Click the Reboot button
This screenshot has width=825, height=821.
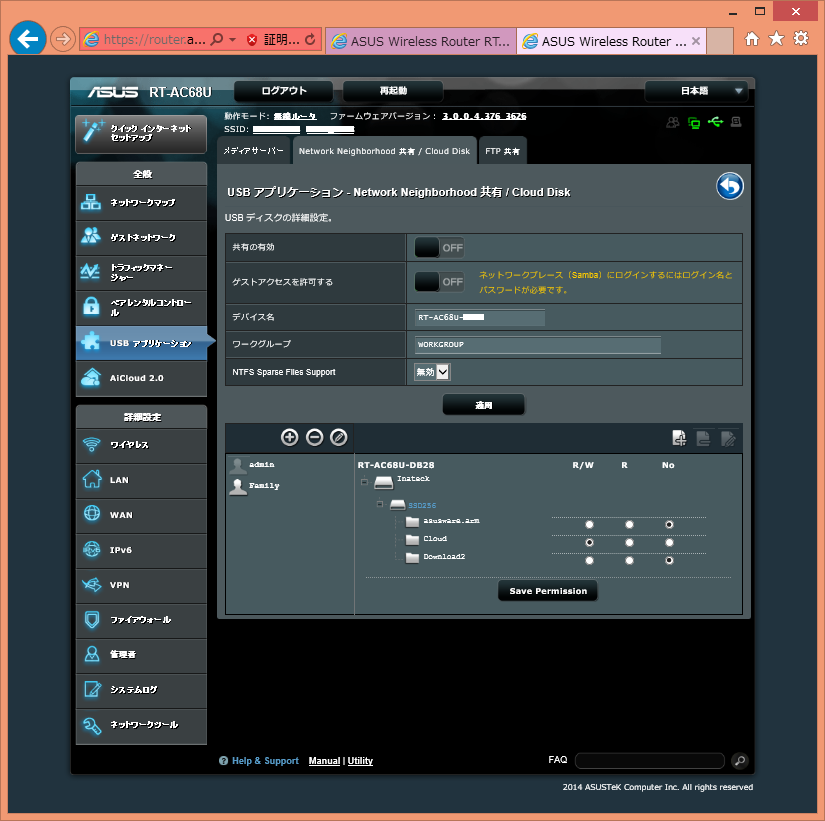click(393, 91)
